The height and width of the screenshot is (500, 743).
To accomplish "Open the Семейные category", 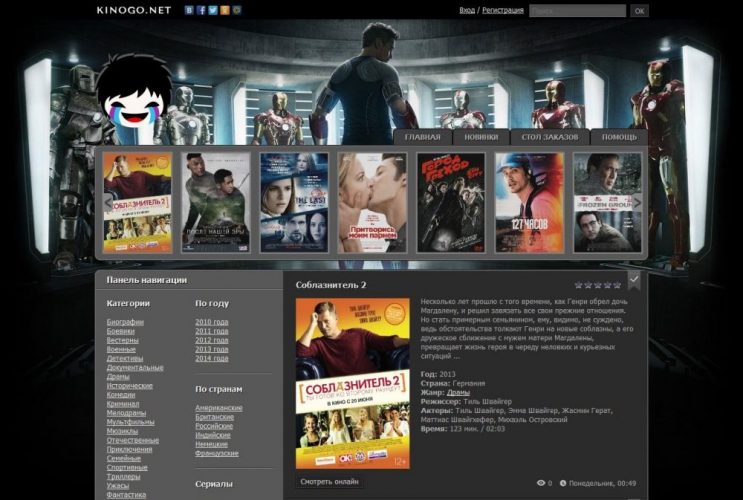I will (124, 458).
